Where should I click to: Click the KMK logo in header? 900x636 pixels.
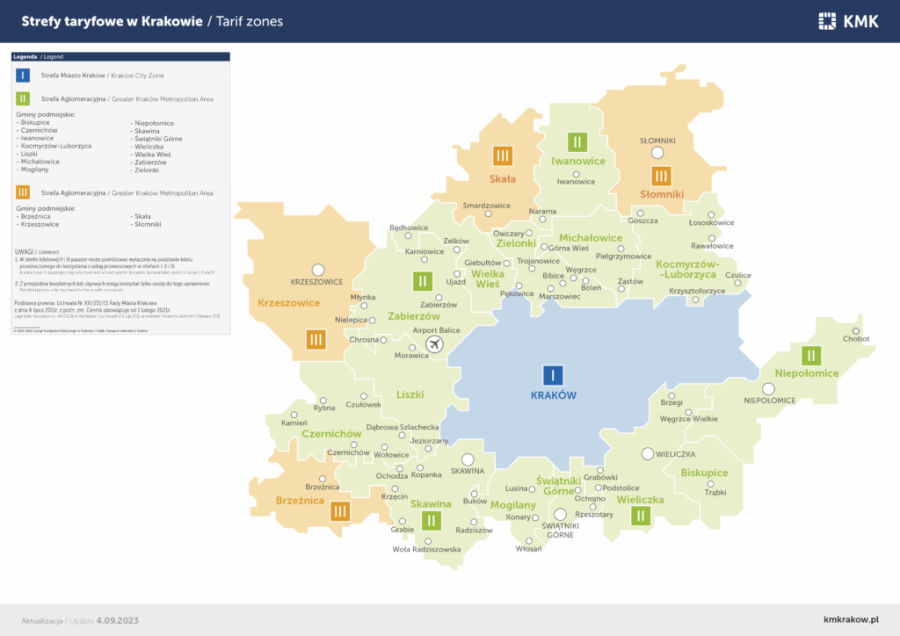[848, 20]
